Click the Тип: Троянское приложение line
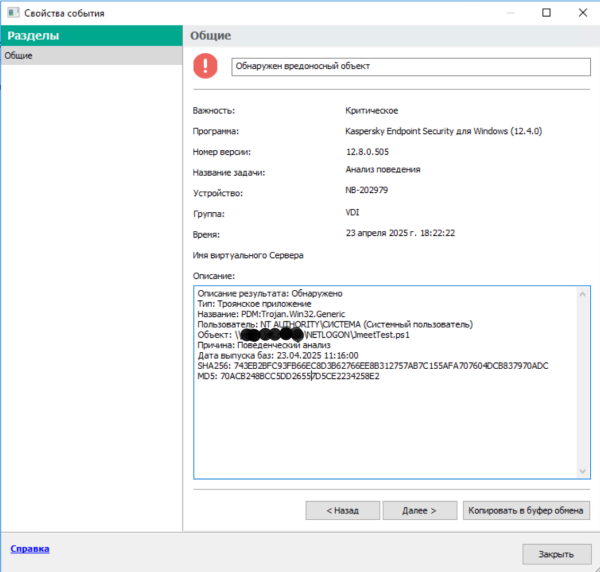 254,304
